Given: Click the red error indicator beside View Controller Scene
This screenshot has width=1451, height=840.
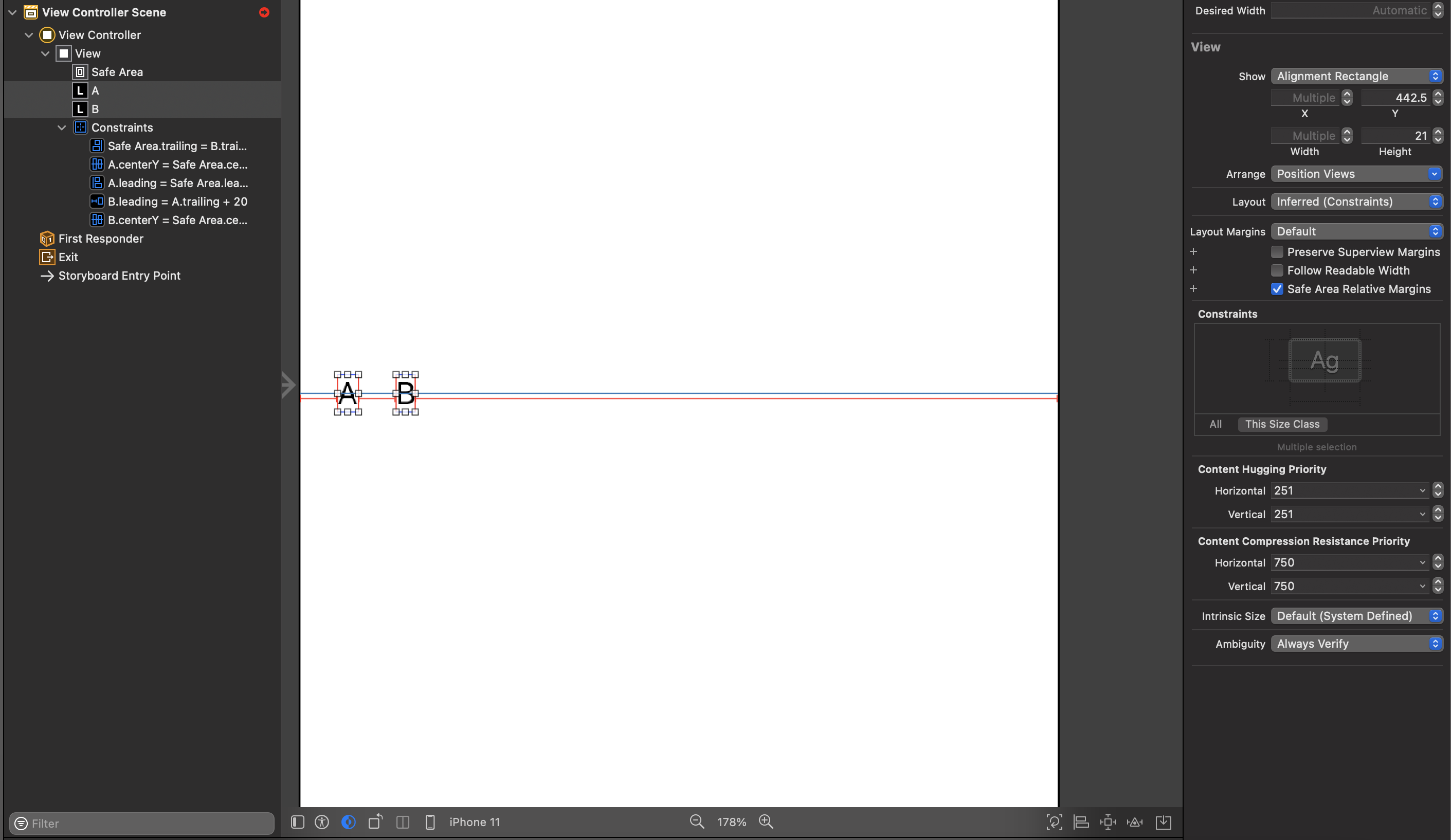Looking at the screenshot, I should [264, 12].
